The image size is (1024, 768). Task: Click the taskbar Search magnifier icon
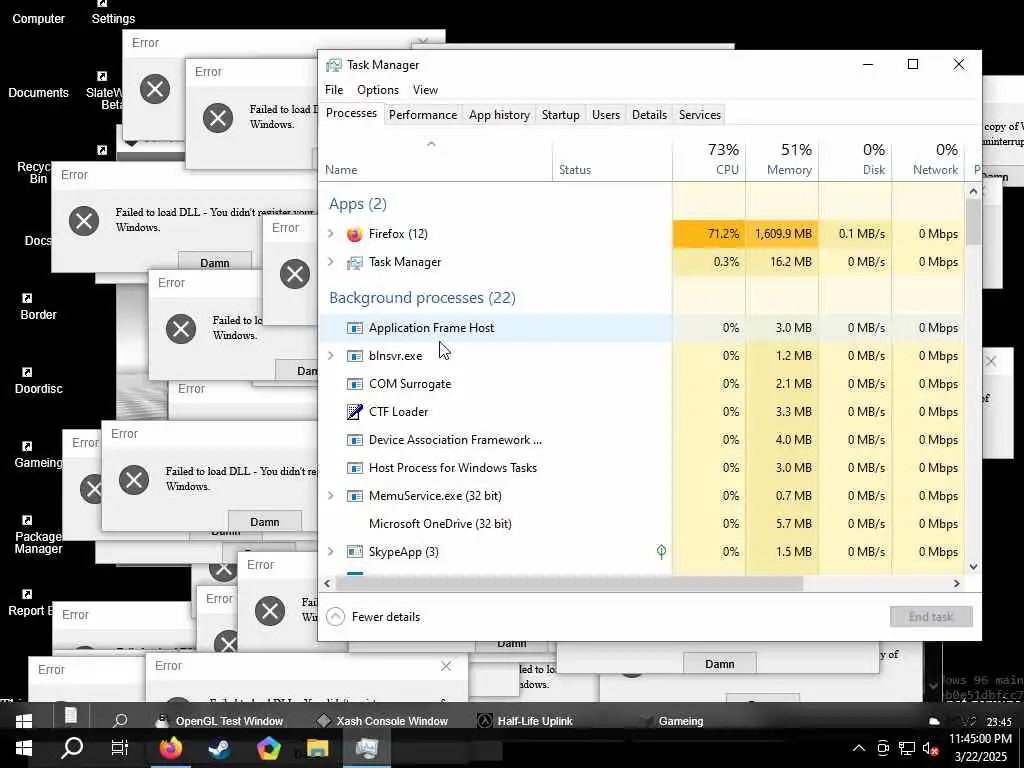pyautogui.click(x=72, y=748)
